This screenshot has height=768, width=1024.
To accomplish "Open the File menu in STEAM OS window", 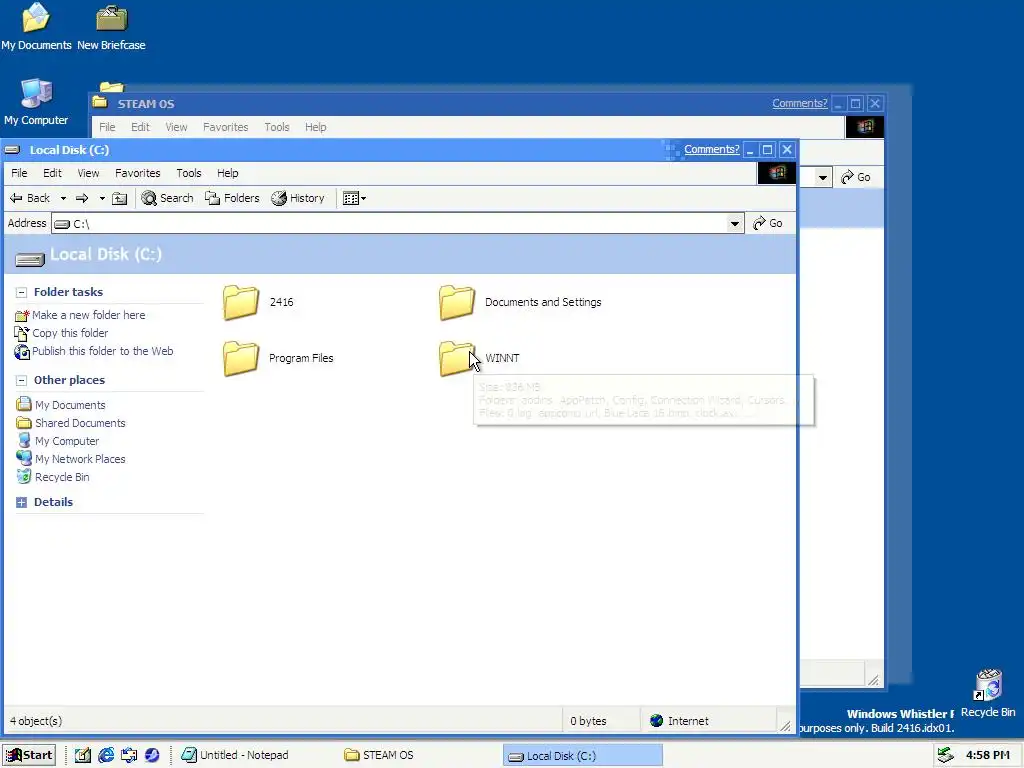I will tap(107, 127).
